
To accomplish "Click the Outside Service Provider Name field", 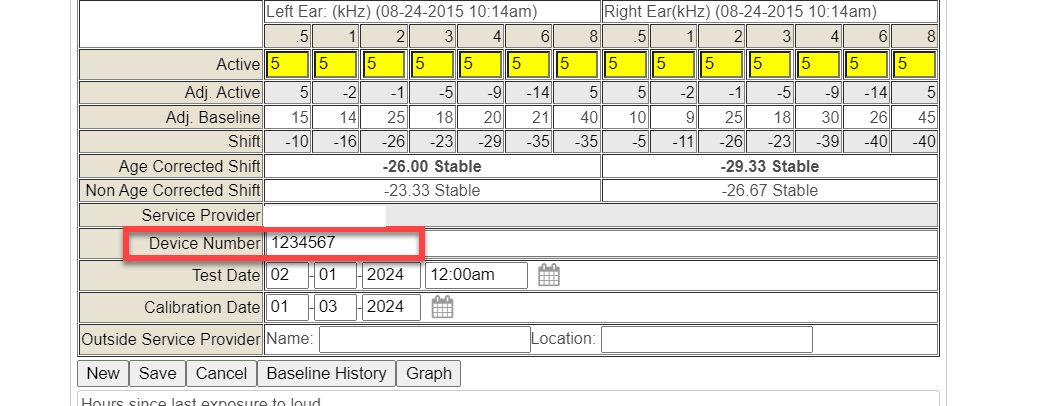I will pos(424,339).
